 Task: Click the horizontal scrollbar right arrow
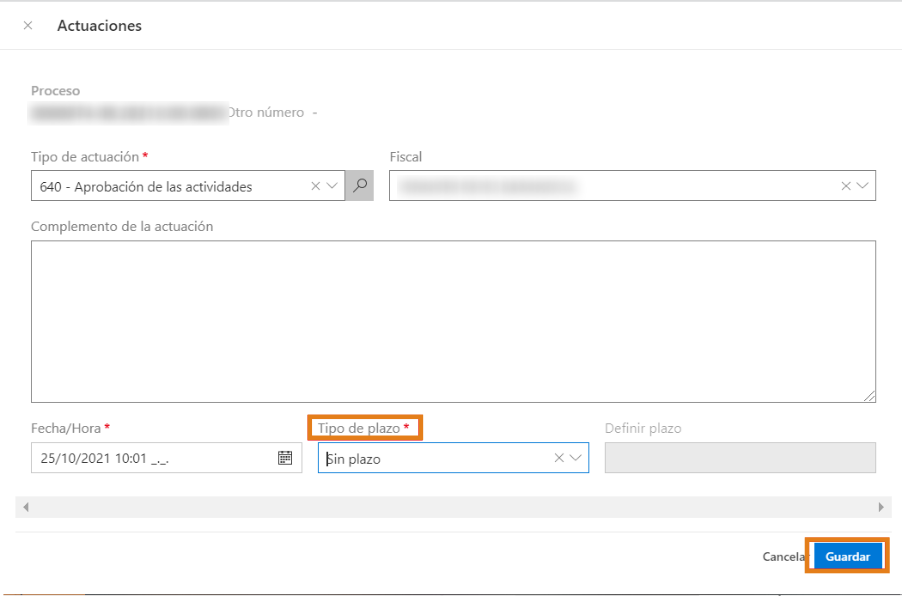(881, 508)
